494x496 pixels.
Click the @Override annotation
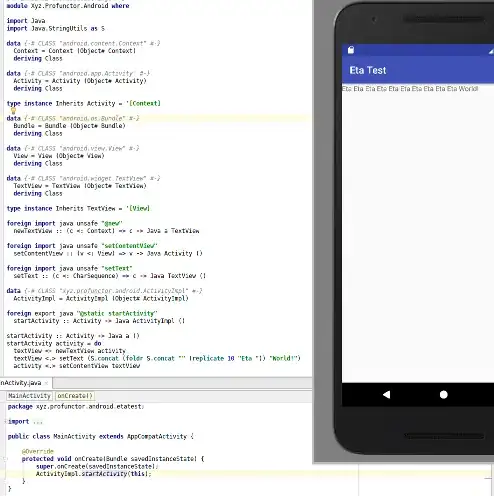pos(37,451)
